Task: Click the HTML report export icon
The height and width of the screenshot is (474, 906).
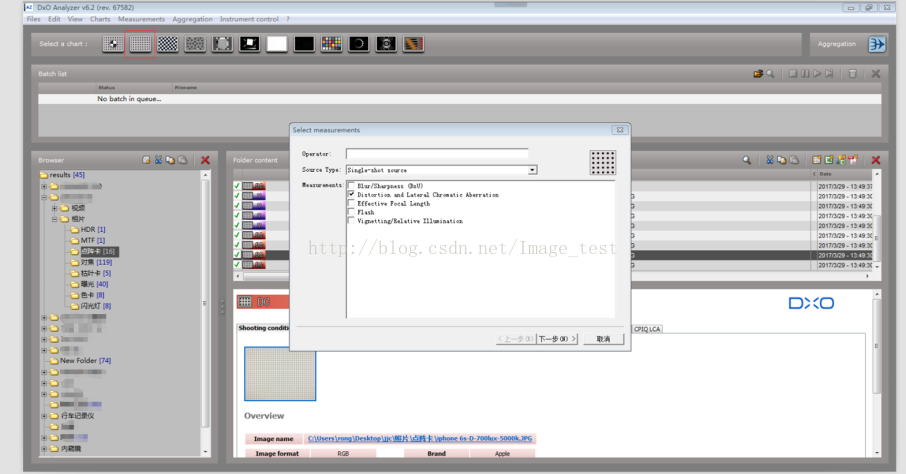Action: click(816, 160)
